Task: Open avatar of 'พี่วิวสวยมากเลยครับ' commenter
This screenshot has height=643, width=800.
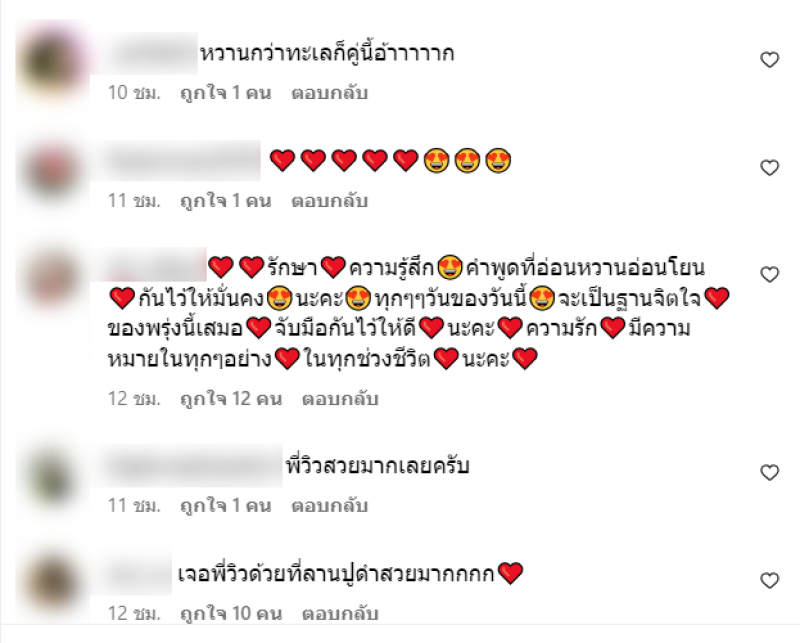Action: pos(52,476)
